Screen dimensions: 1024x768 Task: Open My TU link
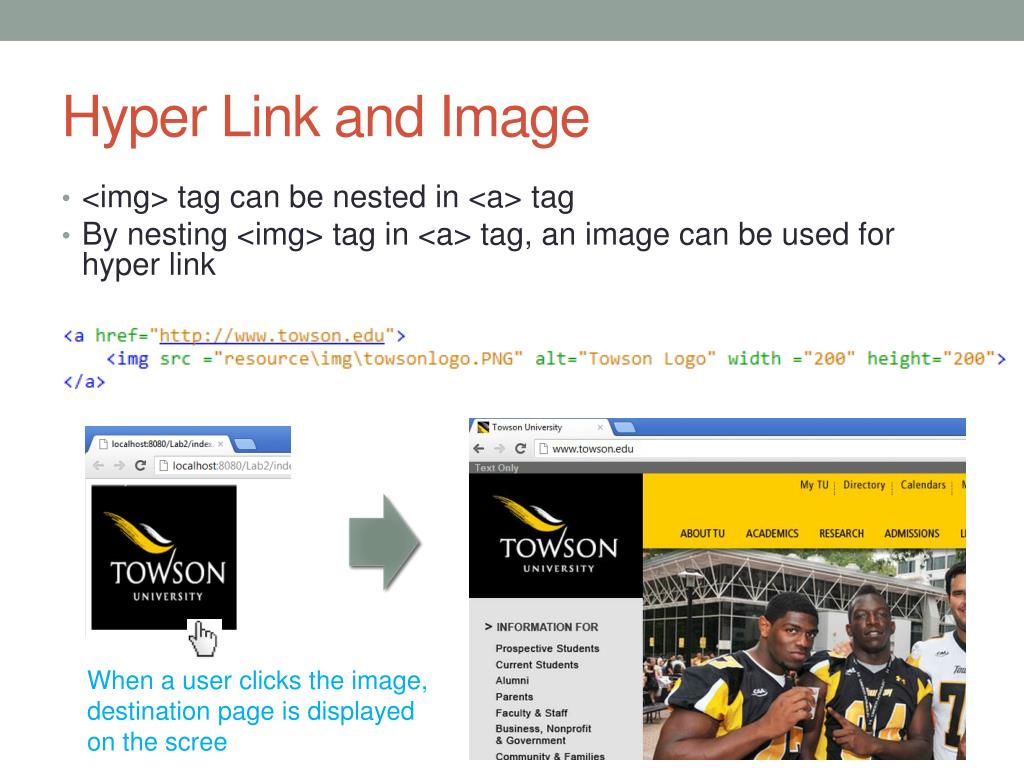coord(814,485)
